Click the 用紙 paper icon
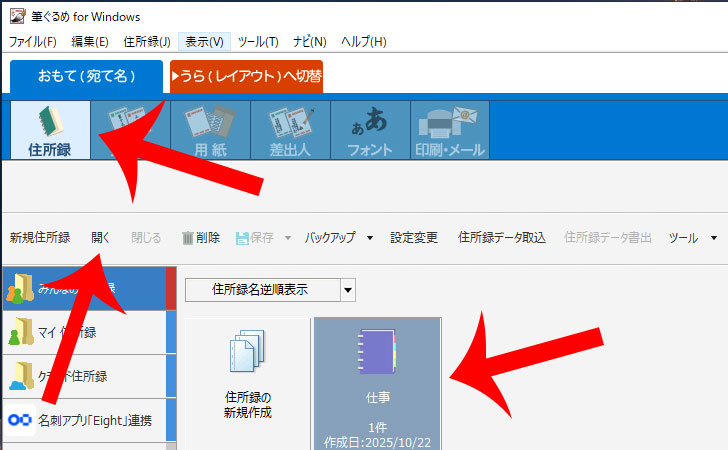Image resolution: width=728 pixels, height=450 pixels. tap(209, 130)
